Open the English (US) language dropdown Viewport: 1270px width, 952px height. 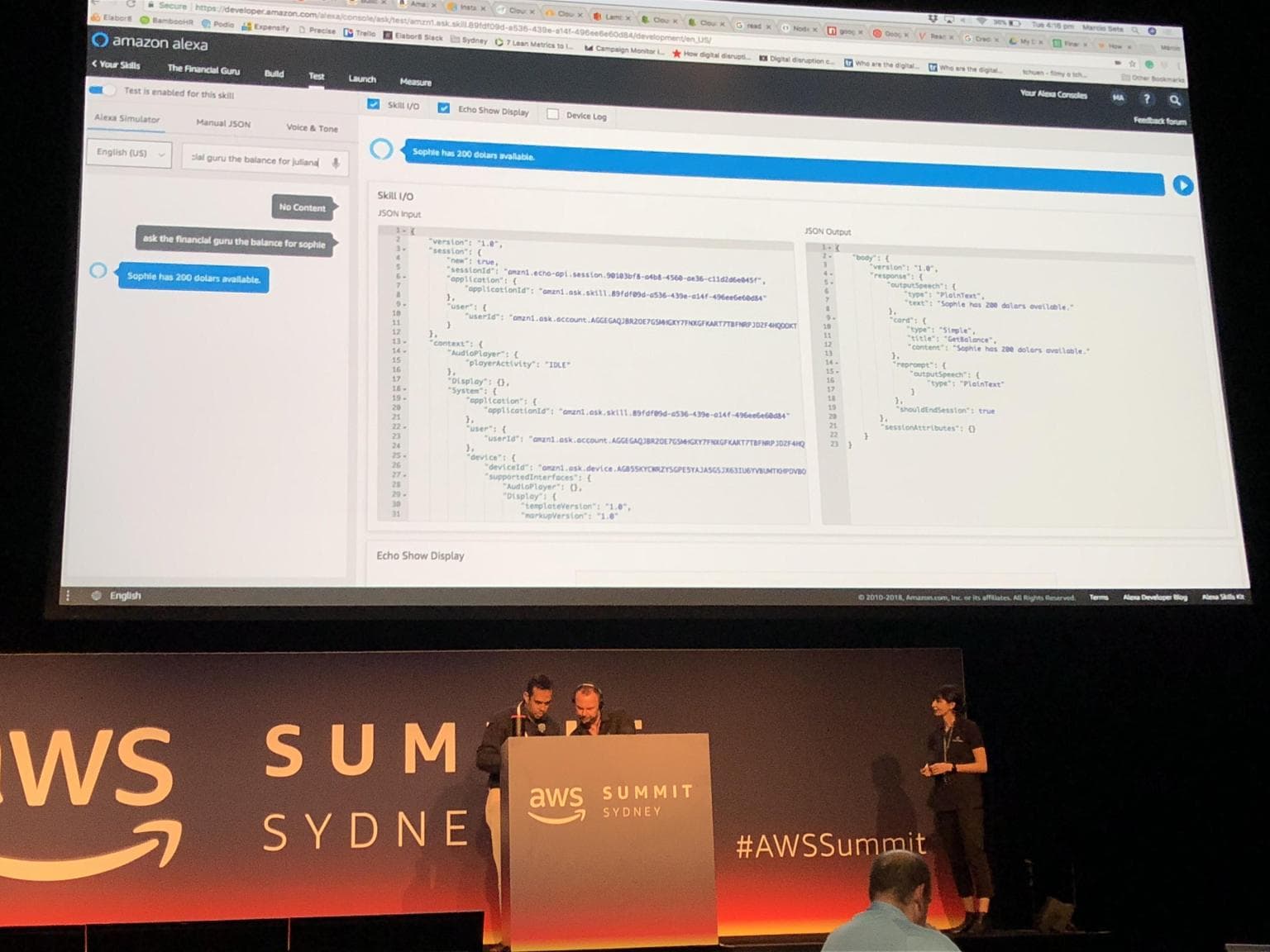click(x=130, y=153)
